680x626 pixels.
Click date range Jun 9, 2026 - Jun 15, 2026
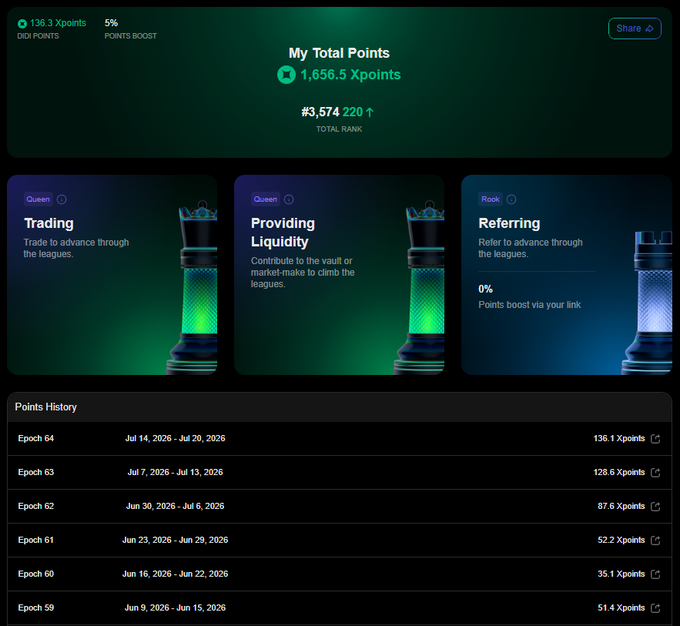[x=175, y=607]
